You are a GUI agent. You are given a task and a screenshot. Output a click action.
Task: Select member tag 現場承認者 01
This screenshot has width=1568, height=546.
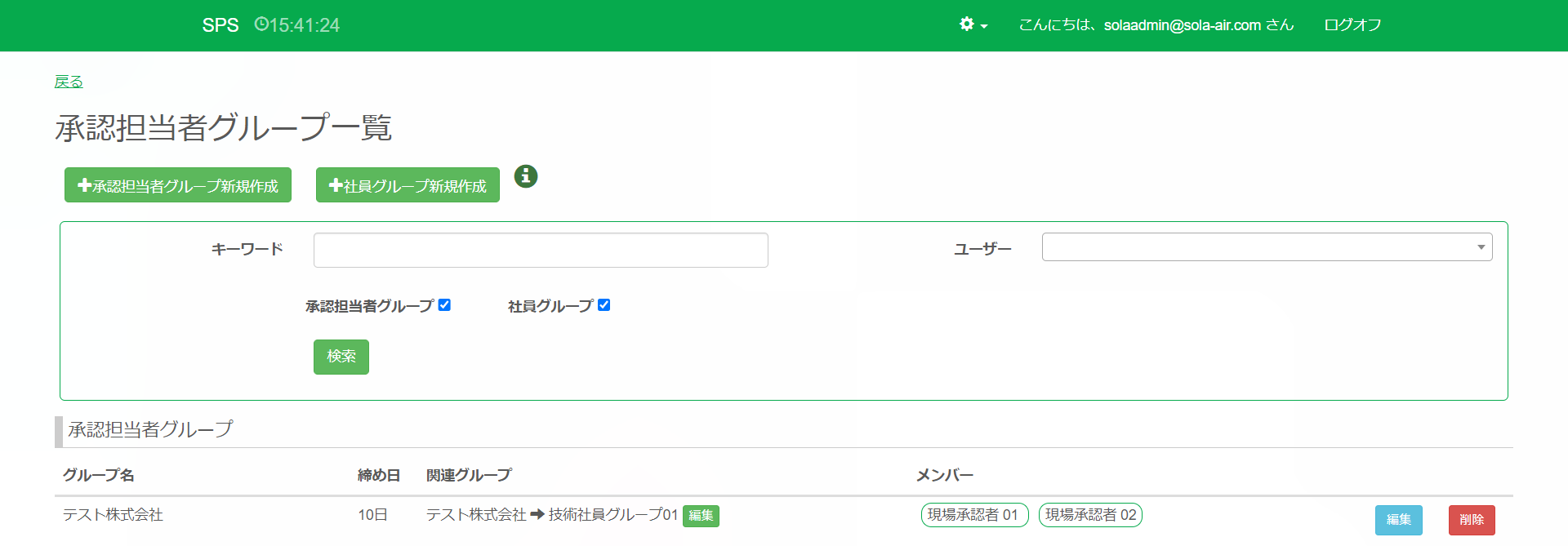click(x=973, y=515)
